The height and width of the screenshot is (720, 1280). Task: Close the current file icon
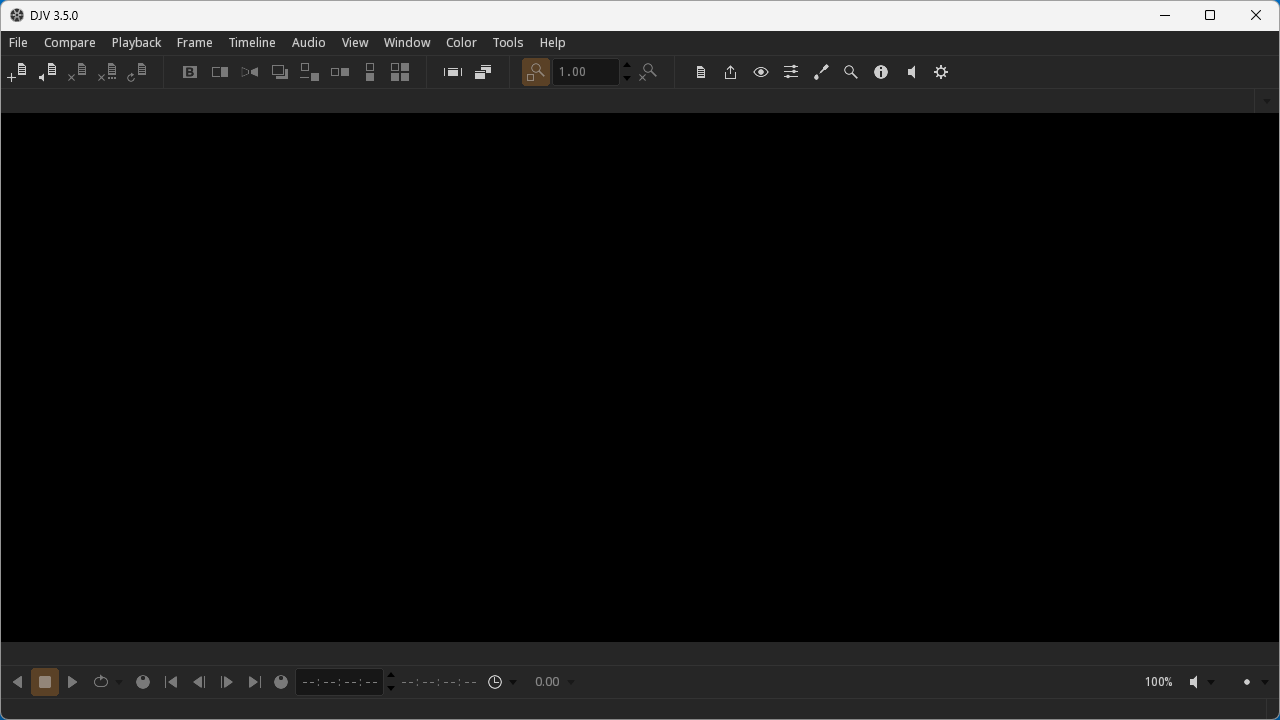[x=77, y=72]
